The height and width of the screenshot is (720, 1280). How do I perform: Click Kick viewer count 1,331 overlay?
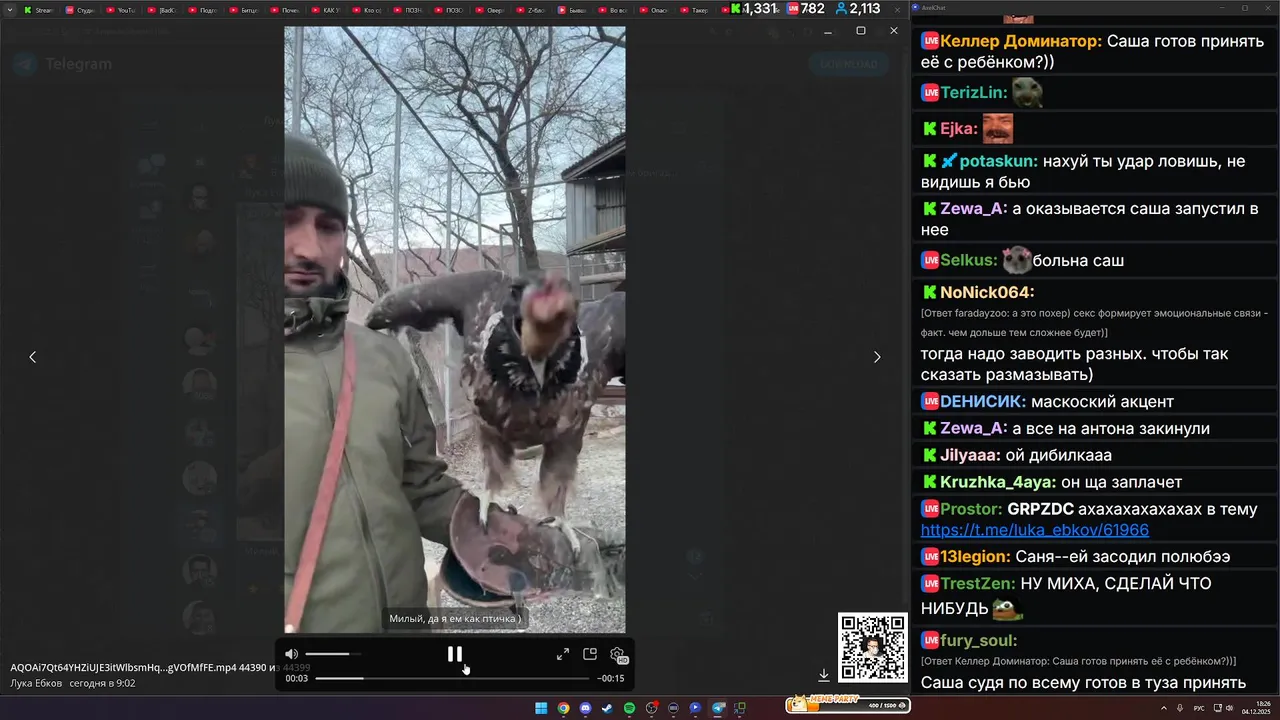coord(755,9)
